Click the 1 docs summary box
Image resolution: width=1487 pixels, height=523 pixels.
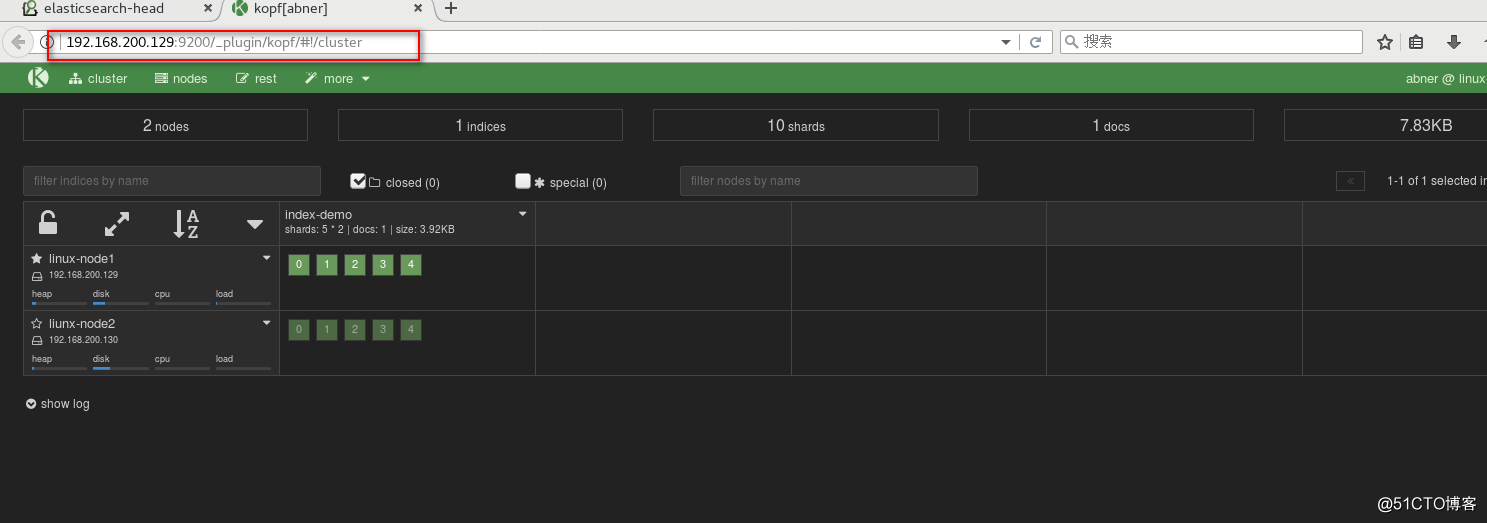(1111, 125)
